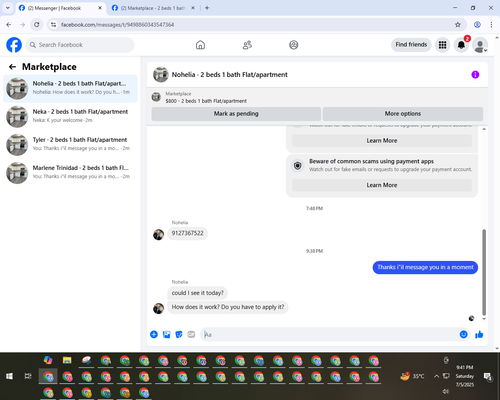The width and height of the screenshot is (500, 400).
Task: Open the tab search dropdown arrow
Action: [8, 8]
